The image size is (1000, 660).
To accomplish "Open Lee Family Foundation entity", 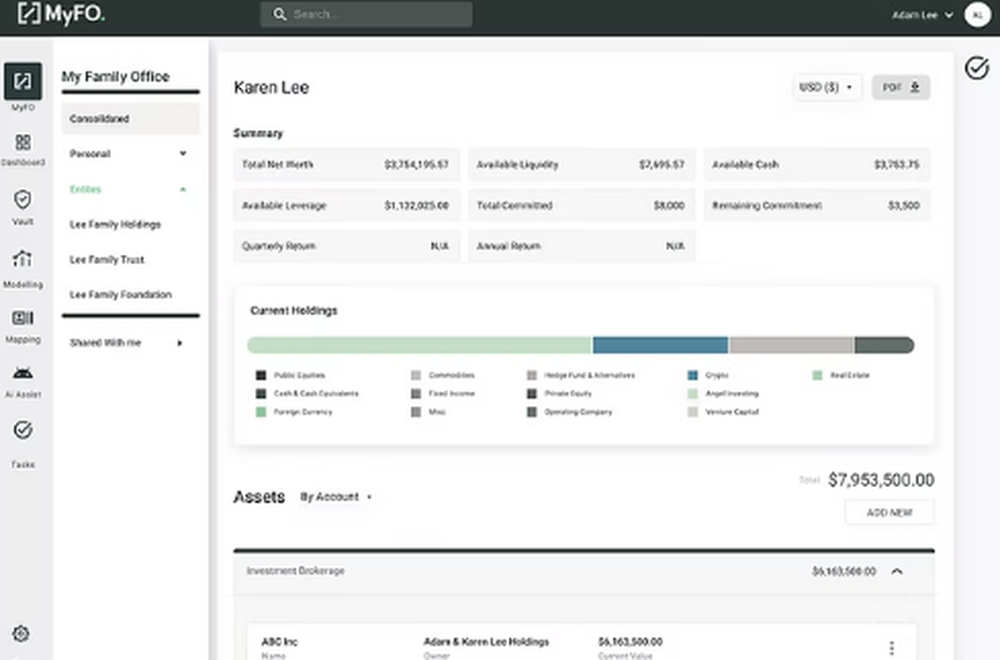I will pyautogui.click(x=121, y=295).
